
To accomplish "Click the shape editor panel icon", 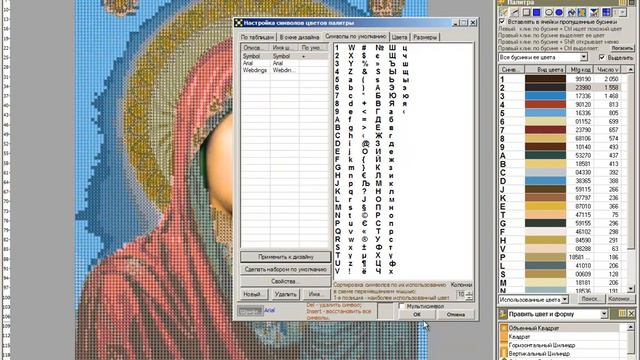I will coord(502,314).
